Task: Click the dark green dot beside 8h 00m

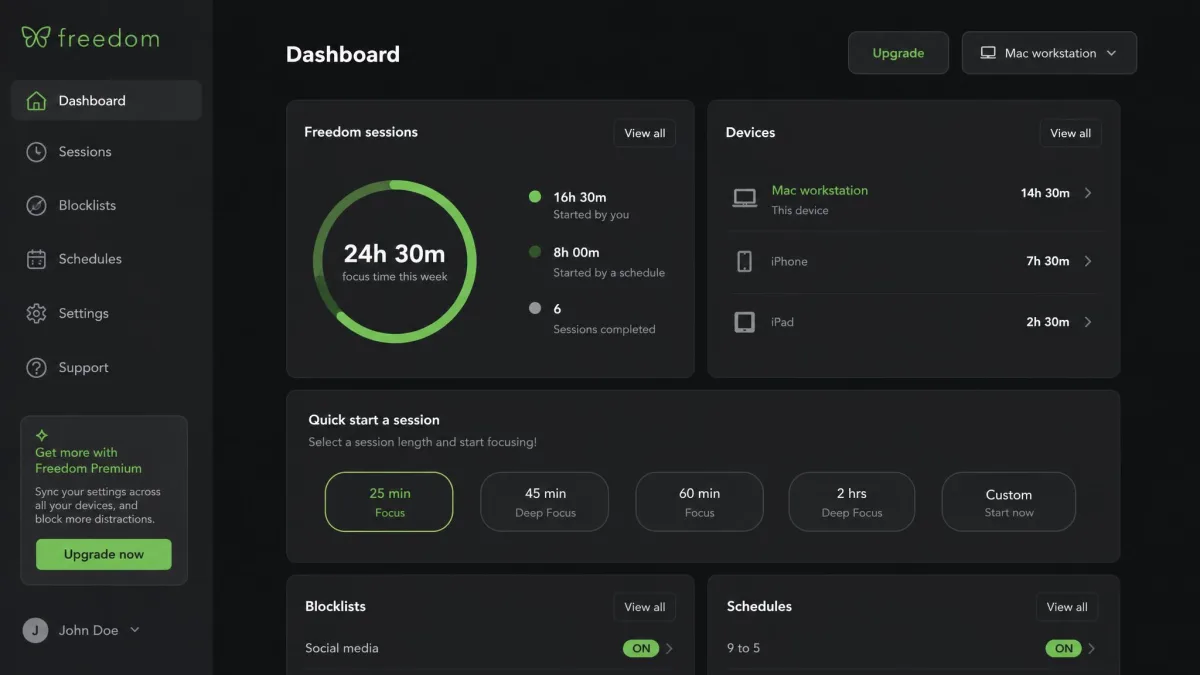Action: click(x=535, y=252)
